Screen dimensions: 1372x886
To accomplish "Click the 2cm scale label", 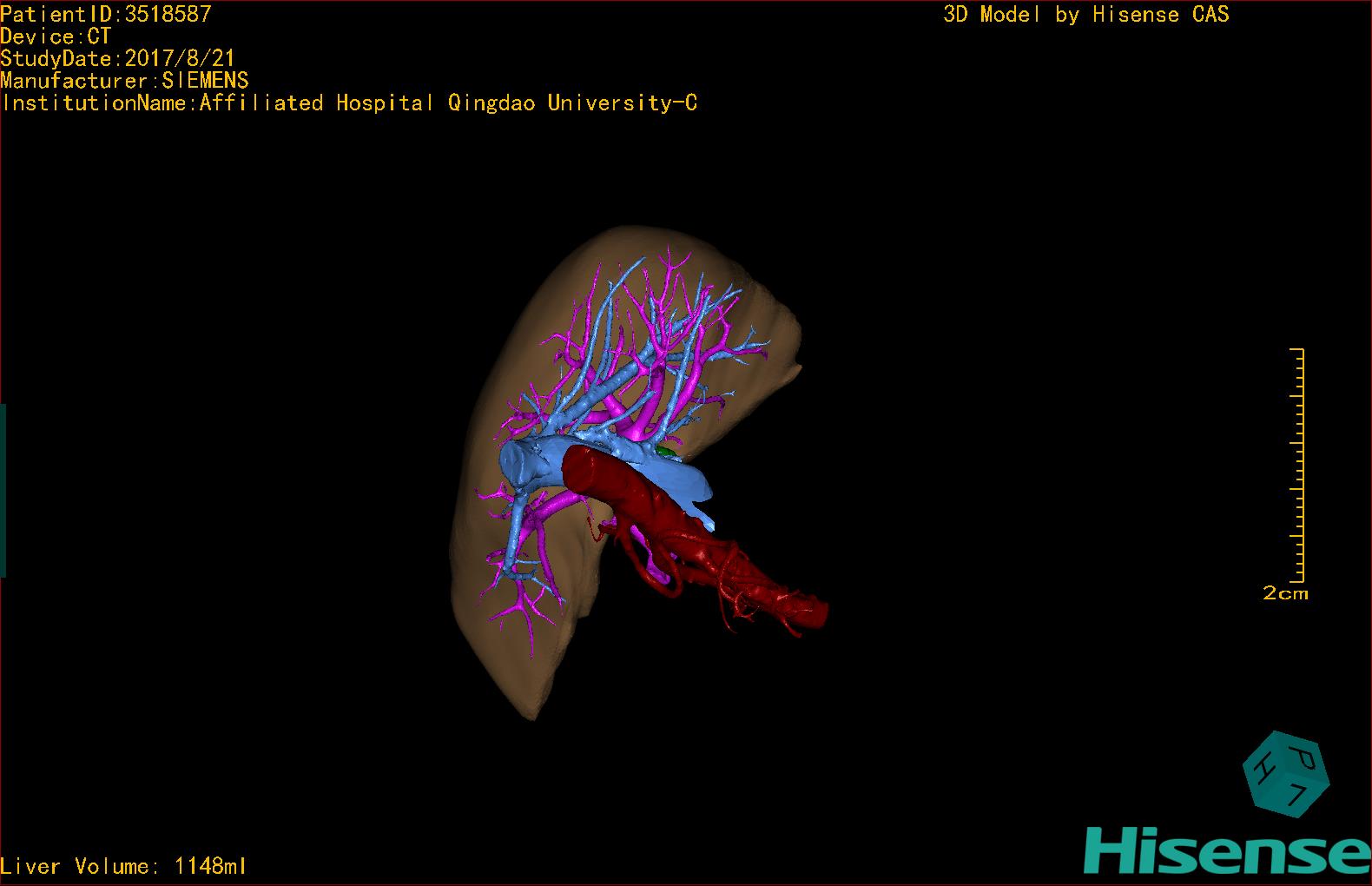I will (x=1285, y=593).
